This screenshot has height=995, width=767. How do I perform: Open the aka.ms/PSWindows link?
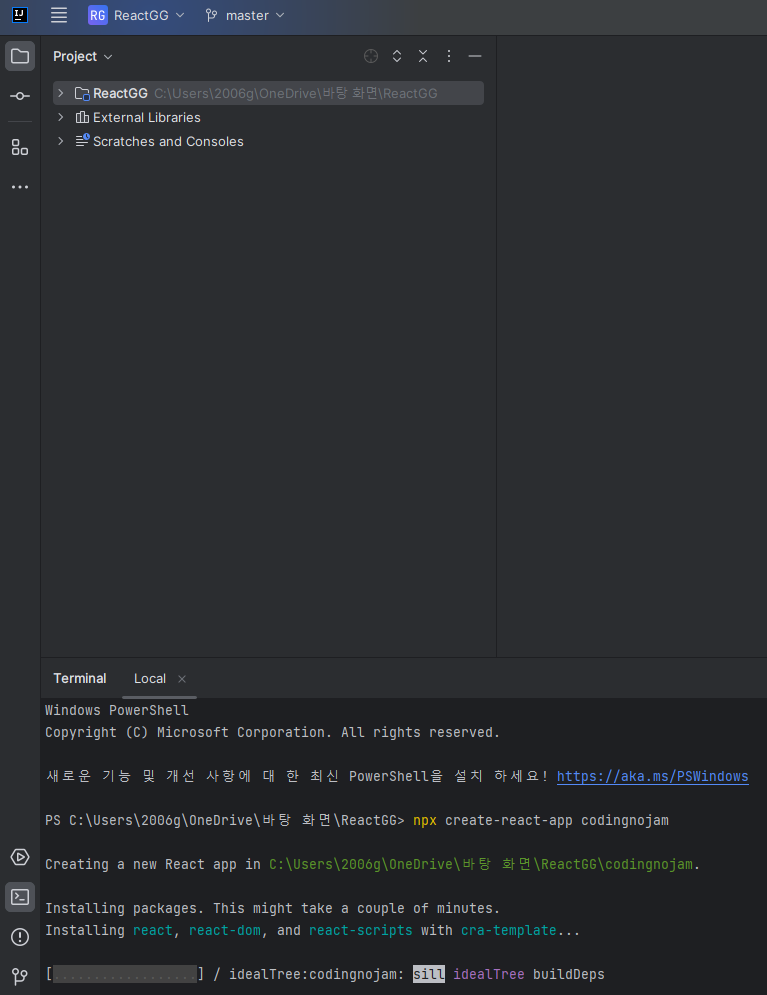coord(653,776)
